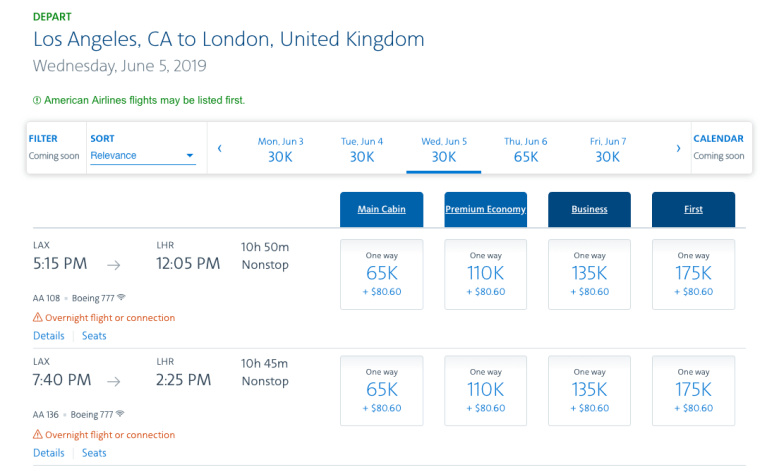The height and width of the screenshot is (472, 779).
Task: Click the previous dates left chevron
Action: coord(219,149)
